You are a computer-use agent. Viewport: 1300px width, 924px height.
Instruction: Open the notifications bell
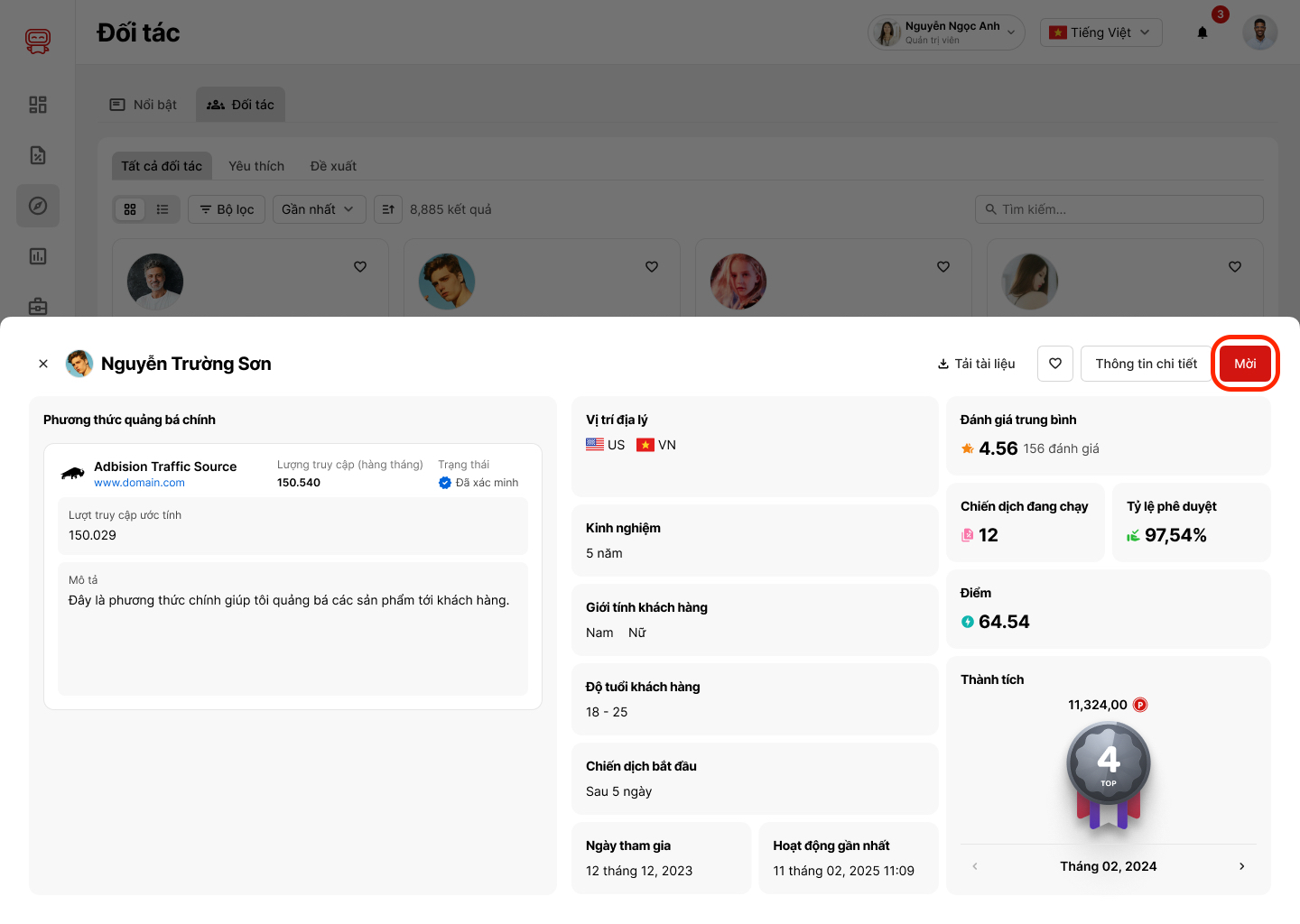click(x=1202, y=32)
